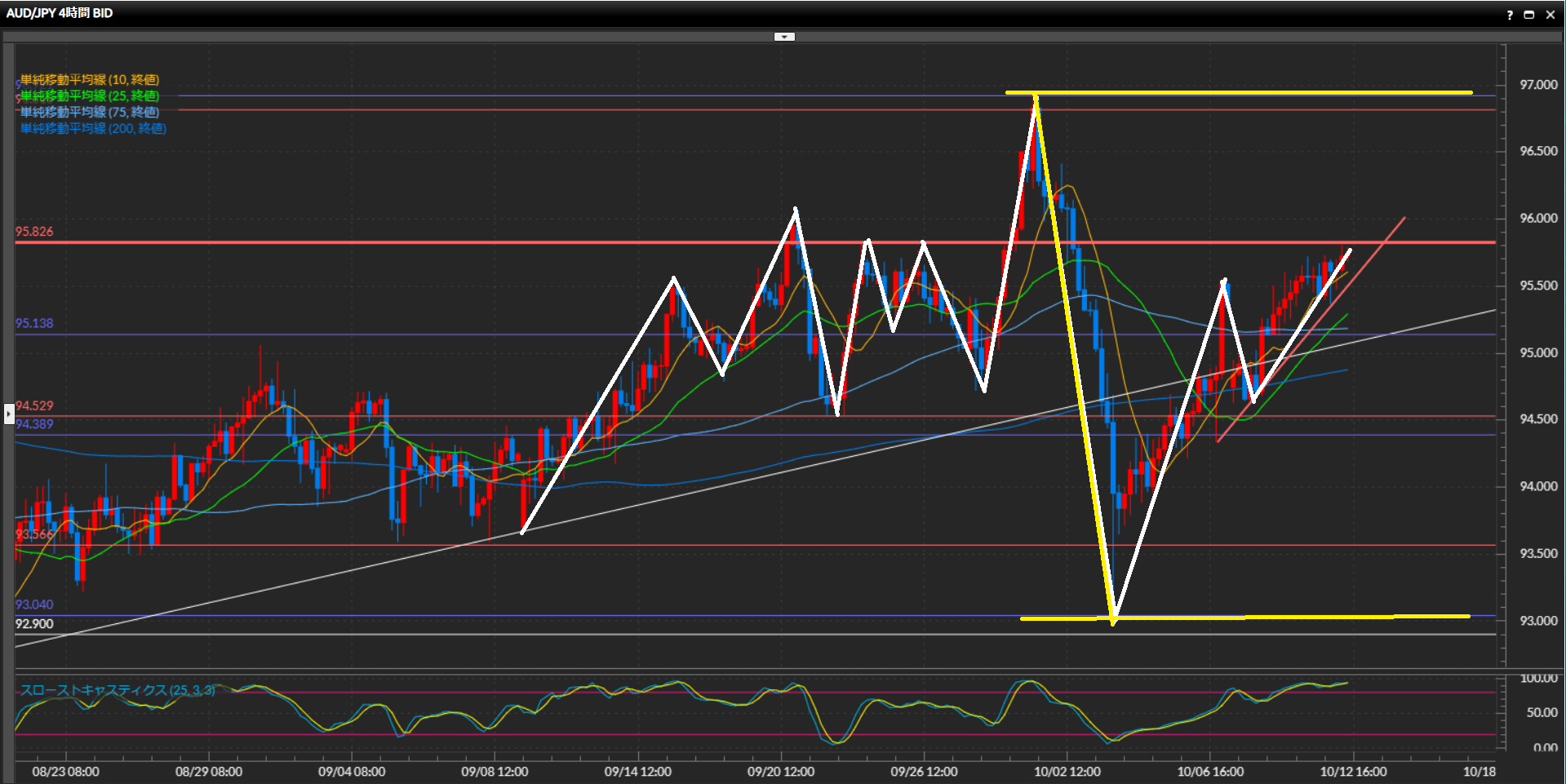Select the white 92.900 horizontal line label
The image size is (1566, 784).
click(34, 624)
